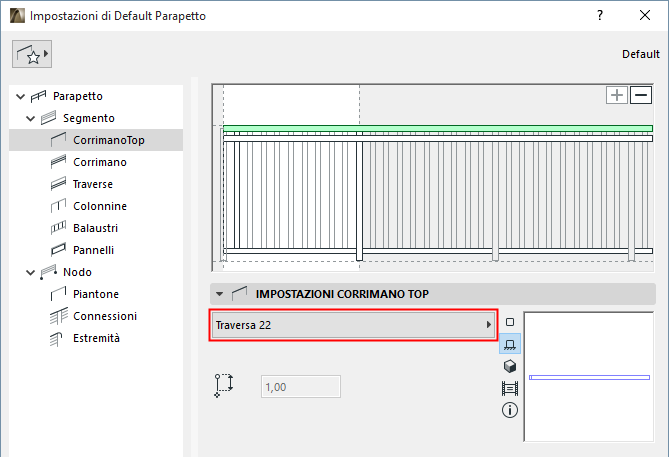Open the Pannelli settings page

coord(93,250)
